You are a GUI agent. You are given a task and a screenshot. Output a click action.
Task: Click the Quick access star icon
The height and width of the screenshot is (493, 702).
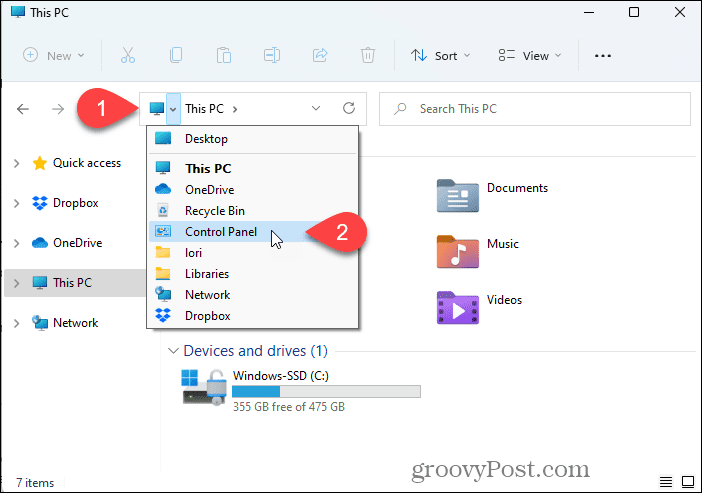[40, 163]
